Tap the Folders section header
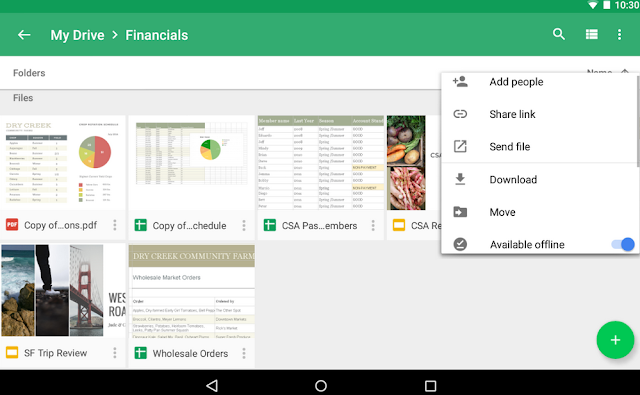 coord(29,73)
